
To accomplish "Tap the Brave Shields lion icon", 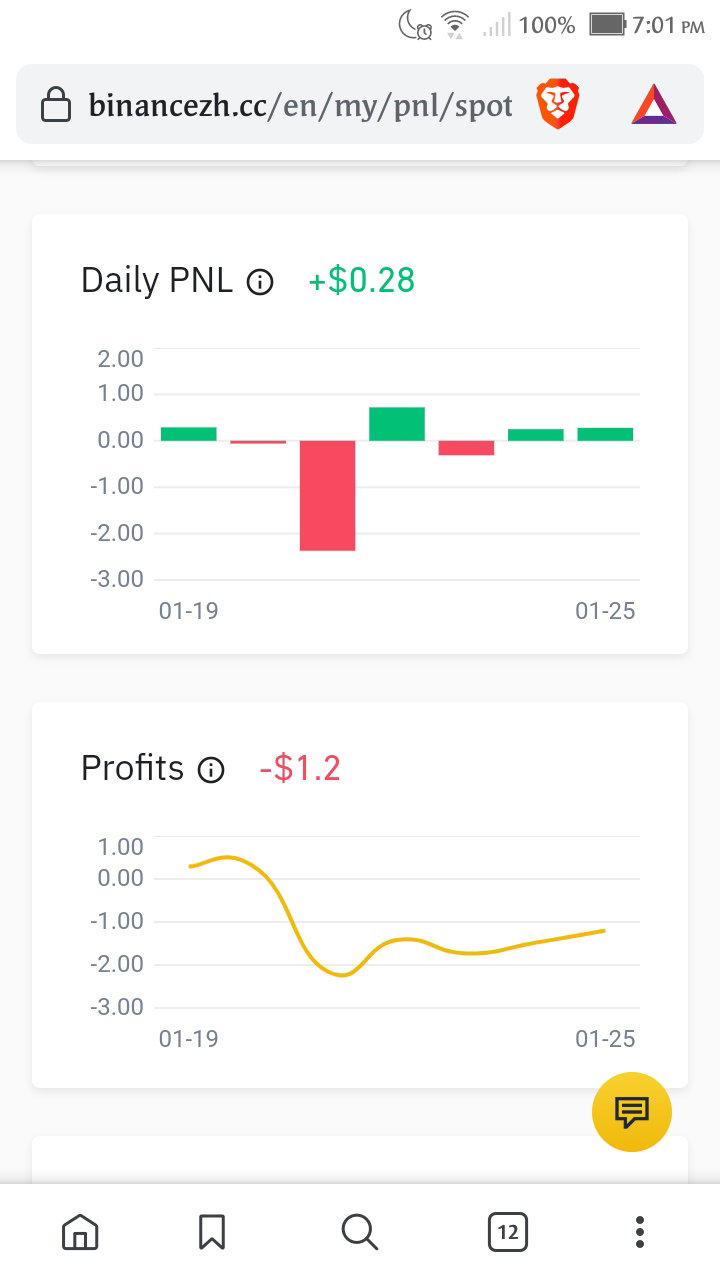I will (557, 105).
